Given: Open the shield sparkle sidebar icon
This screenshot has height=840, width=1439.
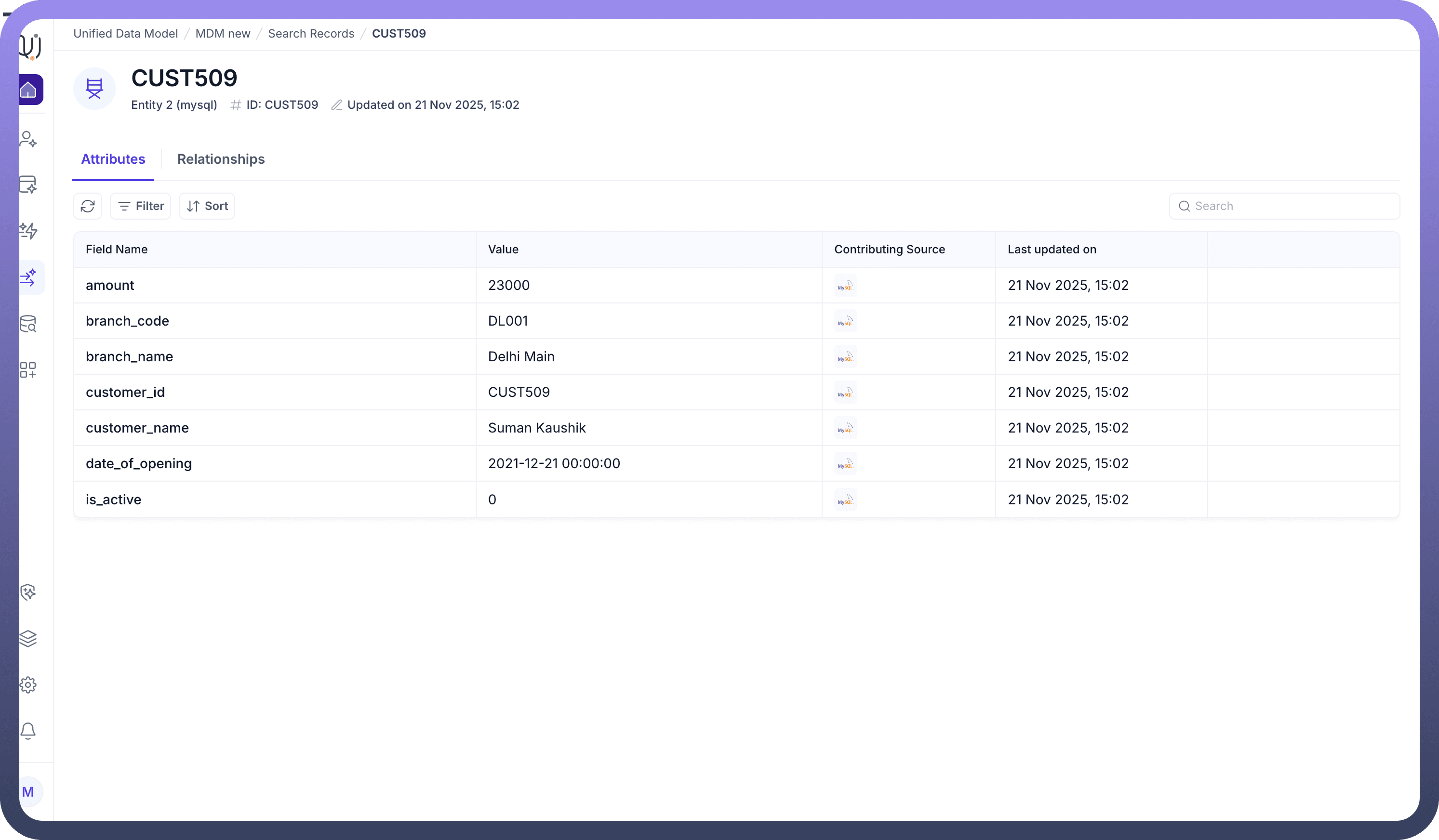Looking at the screenshot, I should coord(28,592).
